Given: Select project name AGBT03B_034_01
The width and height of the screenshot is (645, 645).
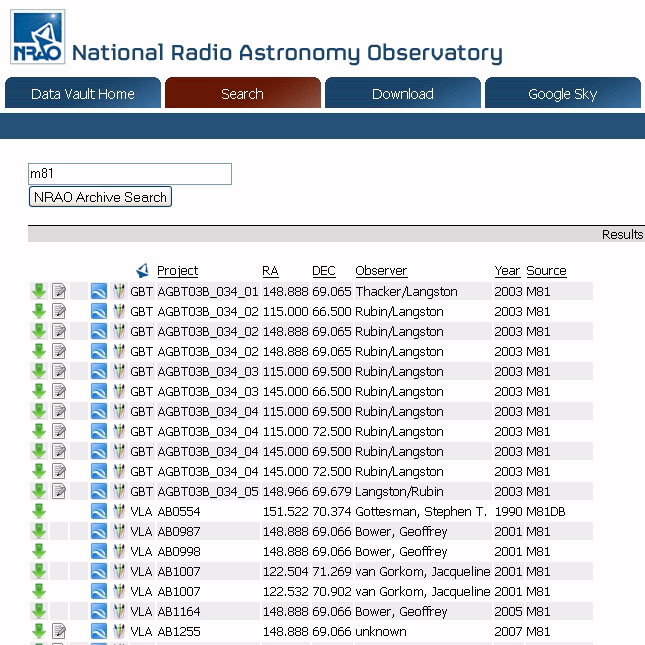Looking at the screenshot, I should point(208,292).
